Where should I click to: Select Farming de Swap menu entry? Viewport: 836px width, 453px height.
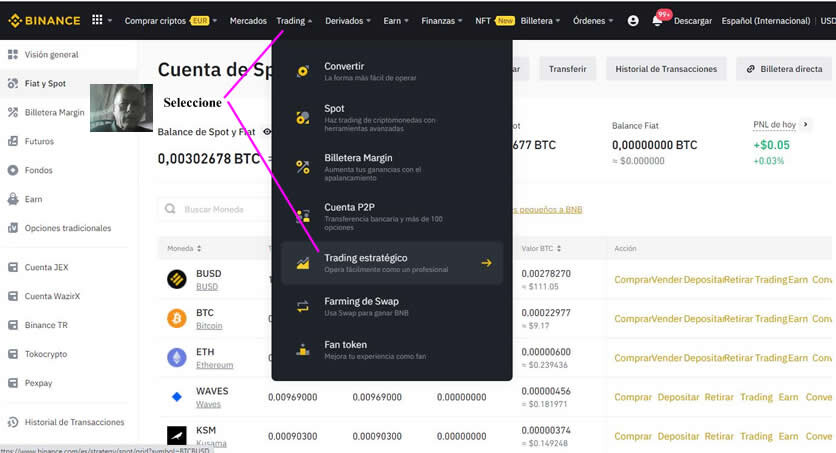(392, 306)
